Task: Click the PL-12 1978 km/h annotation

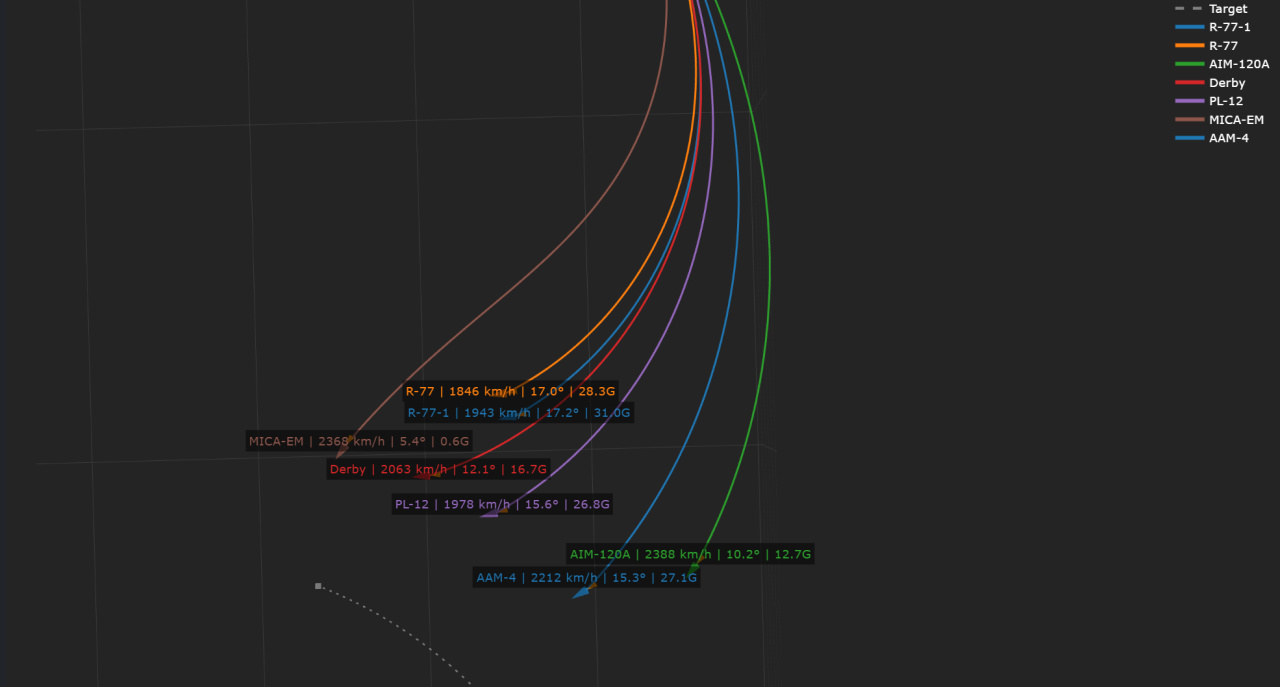Action: pyautogui.click(x=502, y=504)
